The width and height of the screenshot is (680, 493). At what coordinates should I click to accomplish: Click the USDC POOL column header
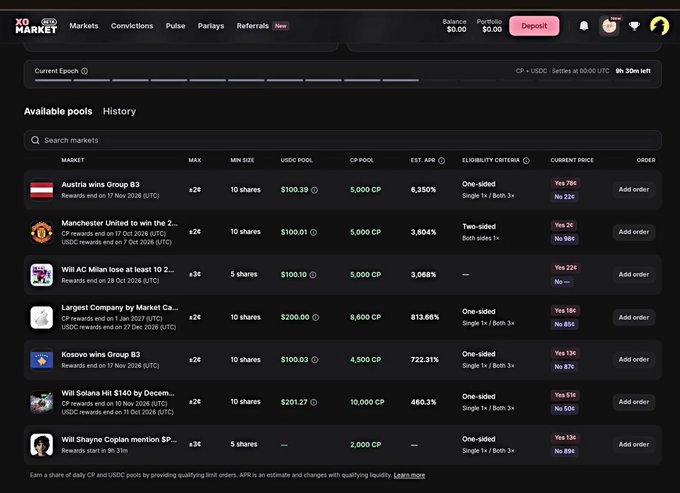296,160
